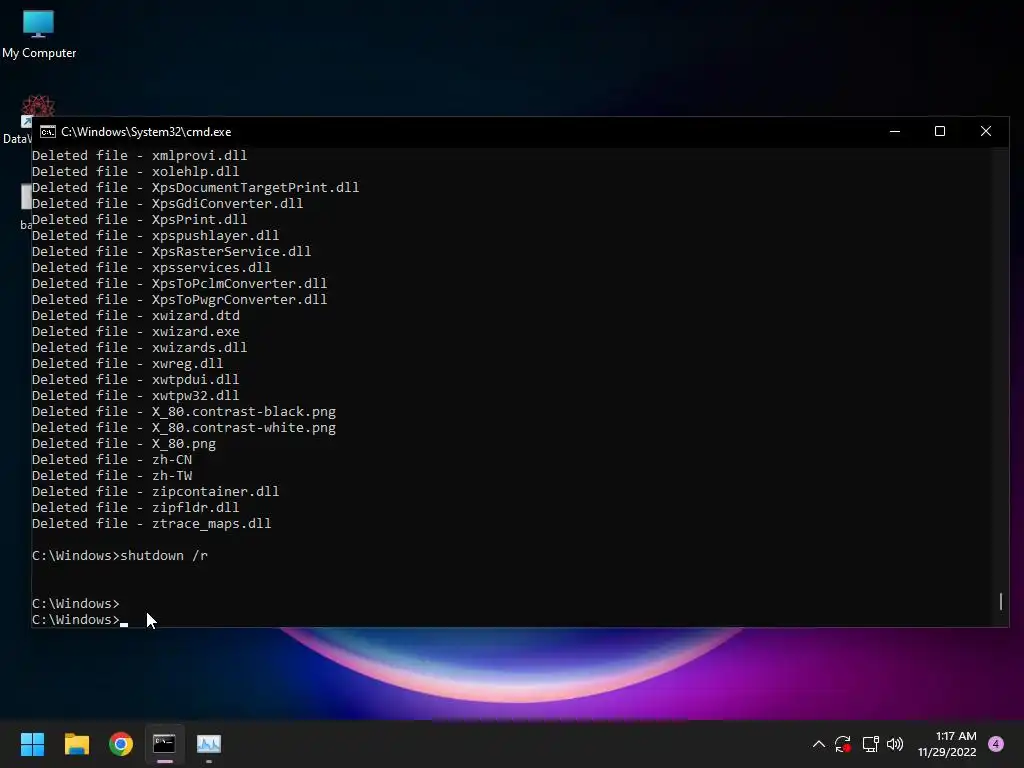Open the notification center badge with 4

pyautogui.click(x=996, y=744)
